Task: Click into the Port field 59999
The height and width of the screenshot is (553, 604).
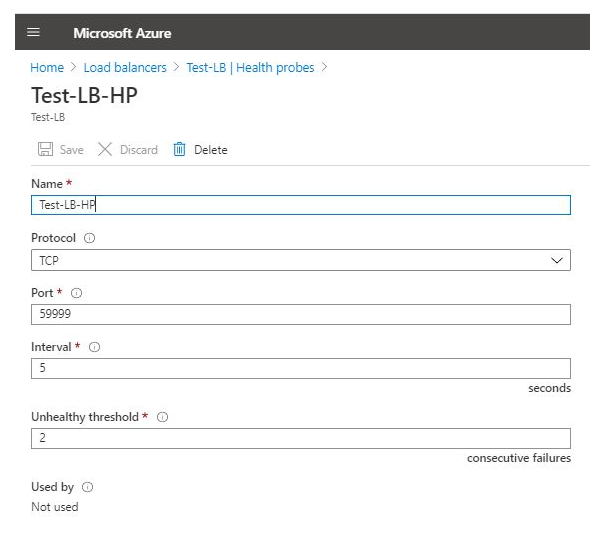Action: [300, 314]
